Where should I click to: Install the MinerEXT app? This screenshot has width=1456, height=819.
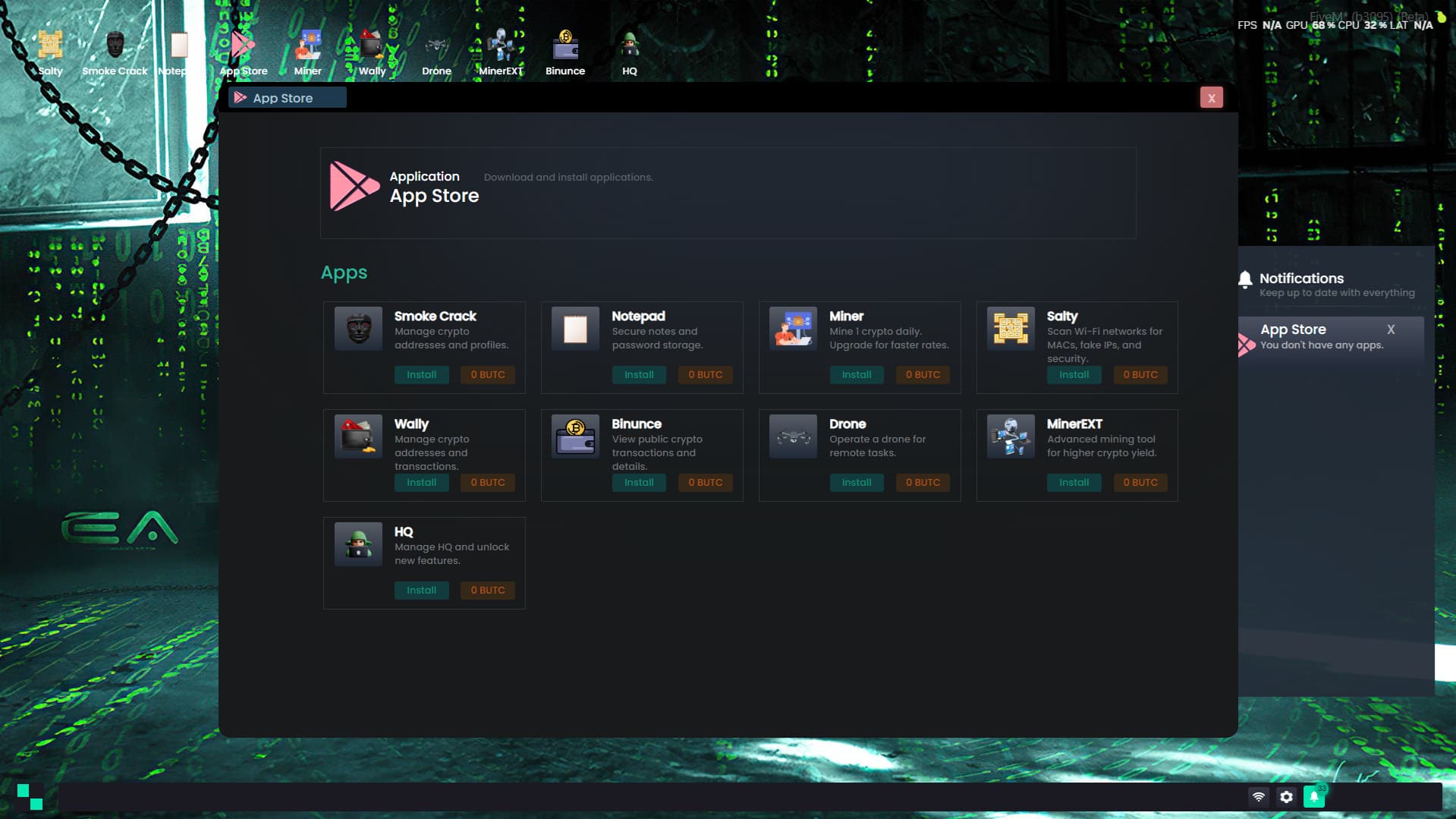[1074, 482]
